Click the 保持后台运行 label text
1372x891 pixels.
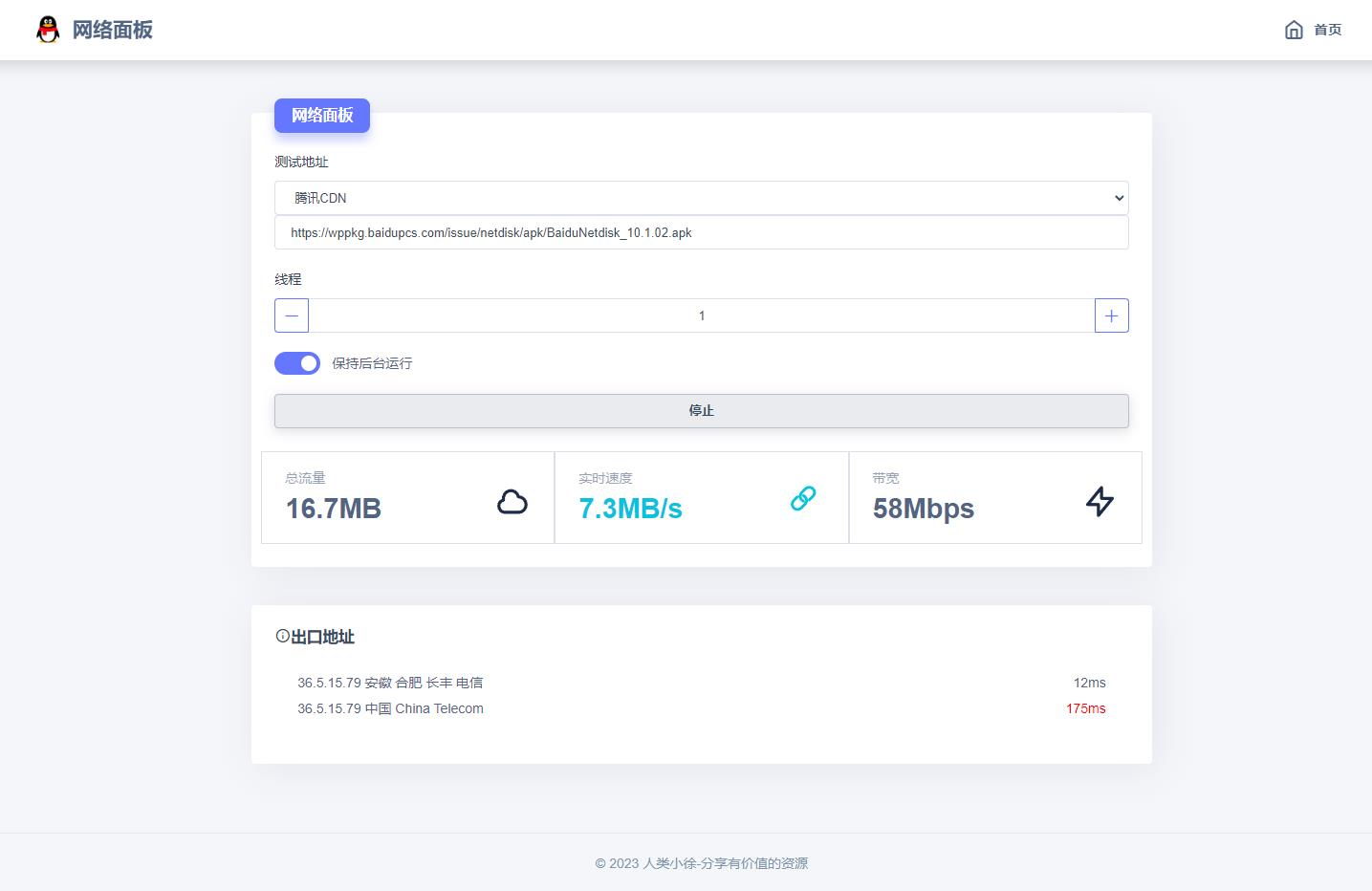click(372, 363)
